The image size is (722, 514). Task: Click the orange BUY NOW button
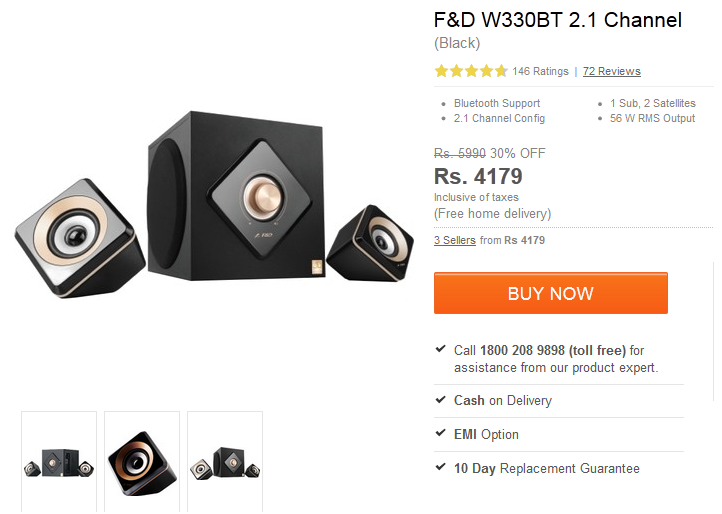[x=550, y=293]
